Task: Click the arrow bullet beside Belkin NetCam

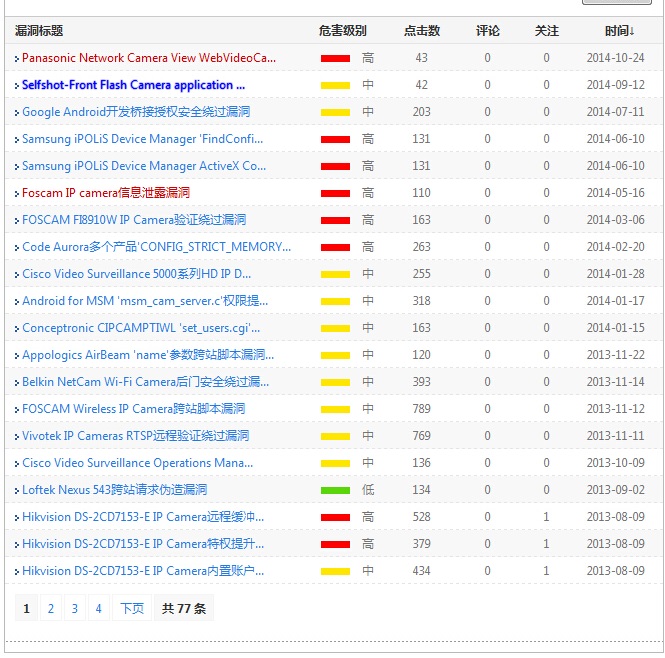Action: [x=17, y=383]
